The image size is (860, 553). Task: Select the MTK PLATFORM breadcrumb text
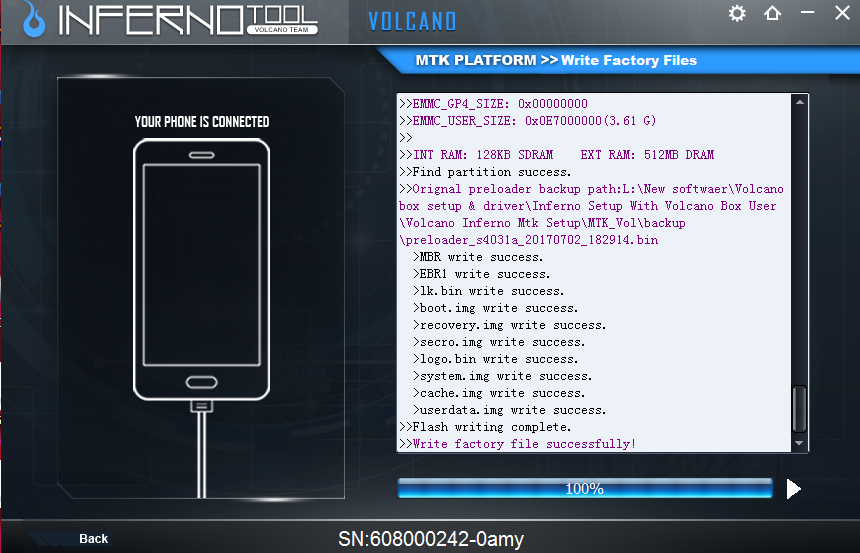(476, 60)
